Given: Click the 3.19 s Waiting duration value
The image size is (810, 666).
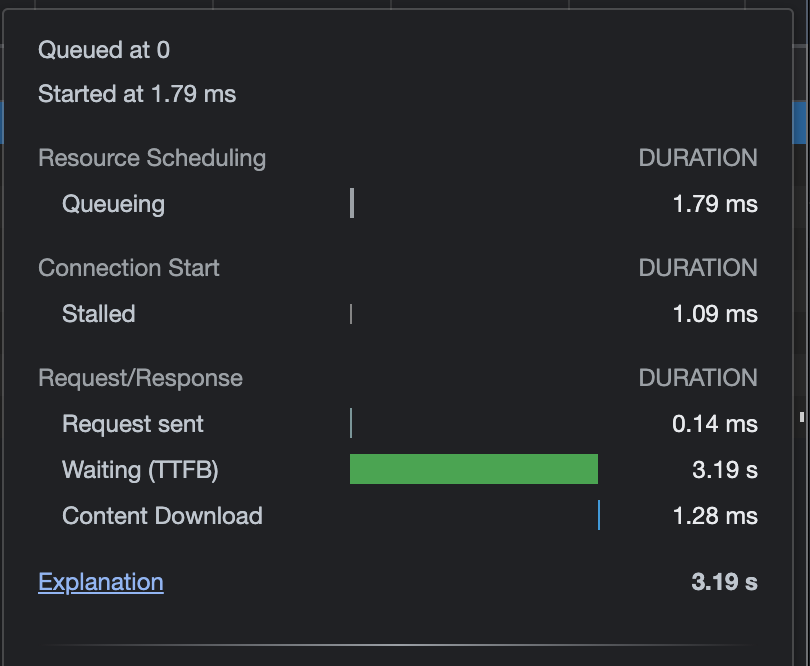Looking at the screenshot, I should tap(727, 469).
